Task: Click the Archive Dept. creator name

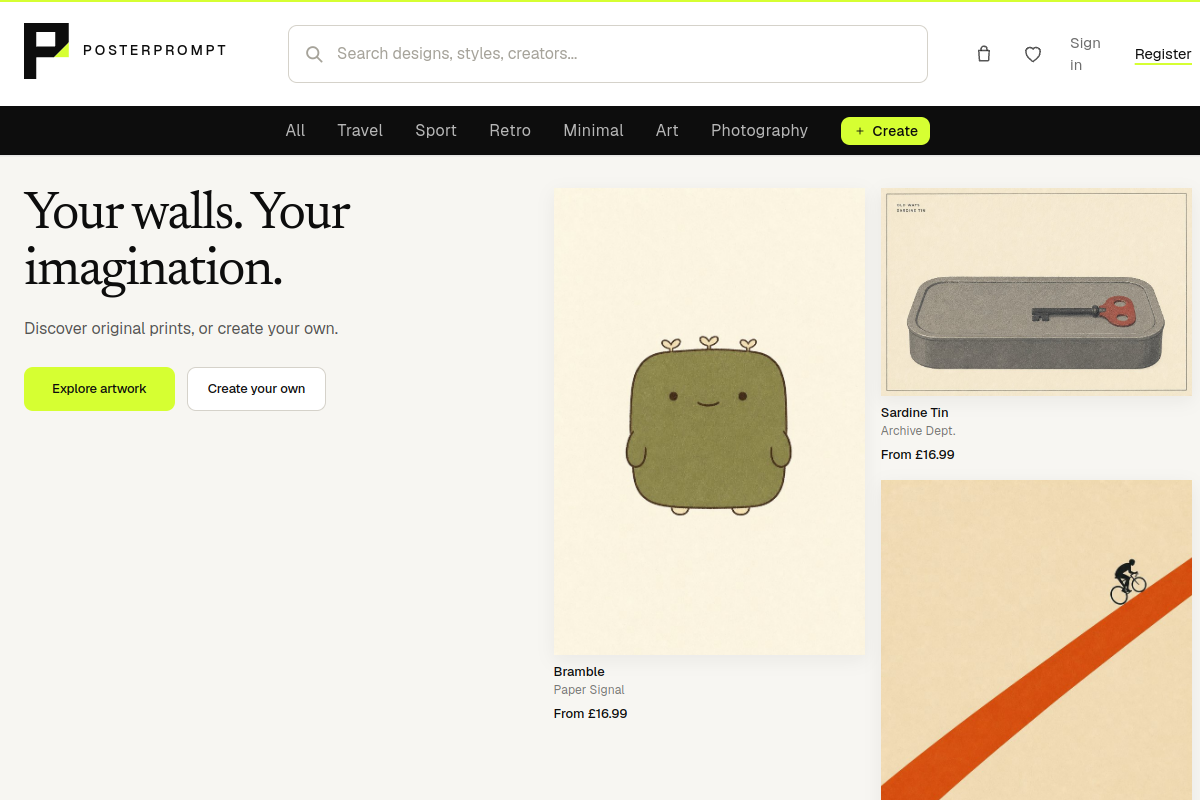Action: pos(918,431)
